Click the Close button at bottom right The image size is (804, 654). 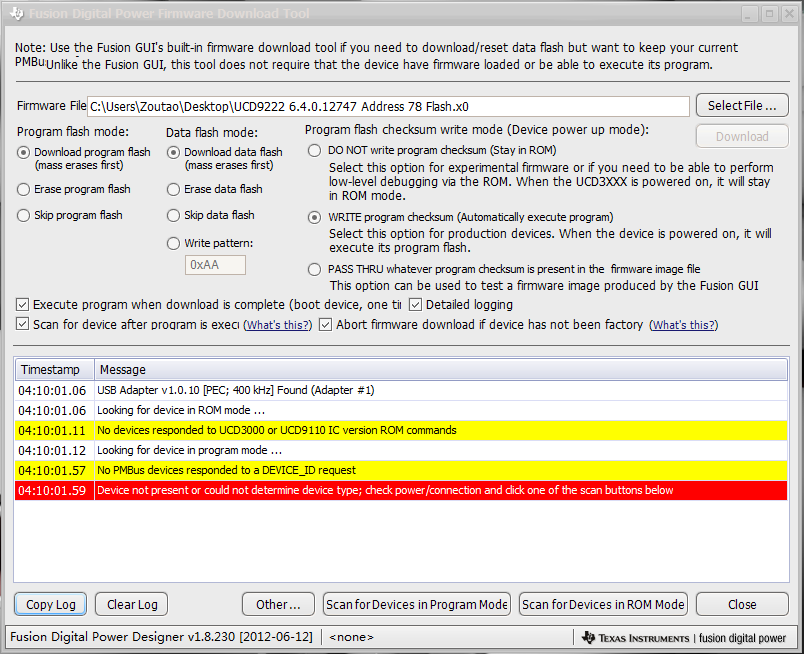tap(742, 605)
